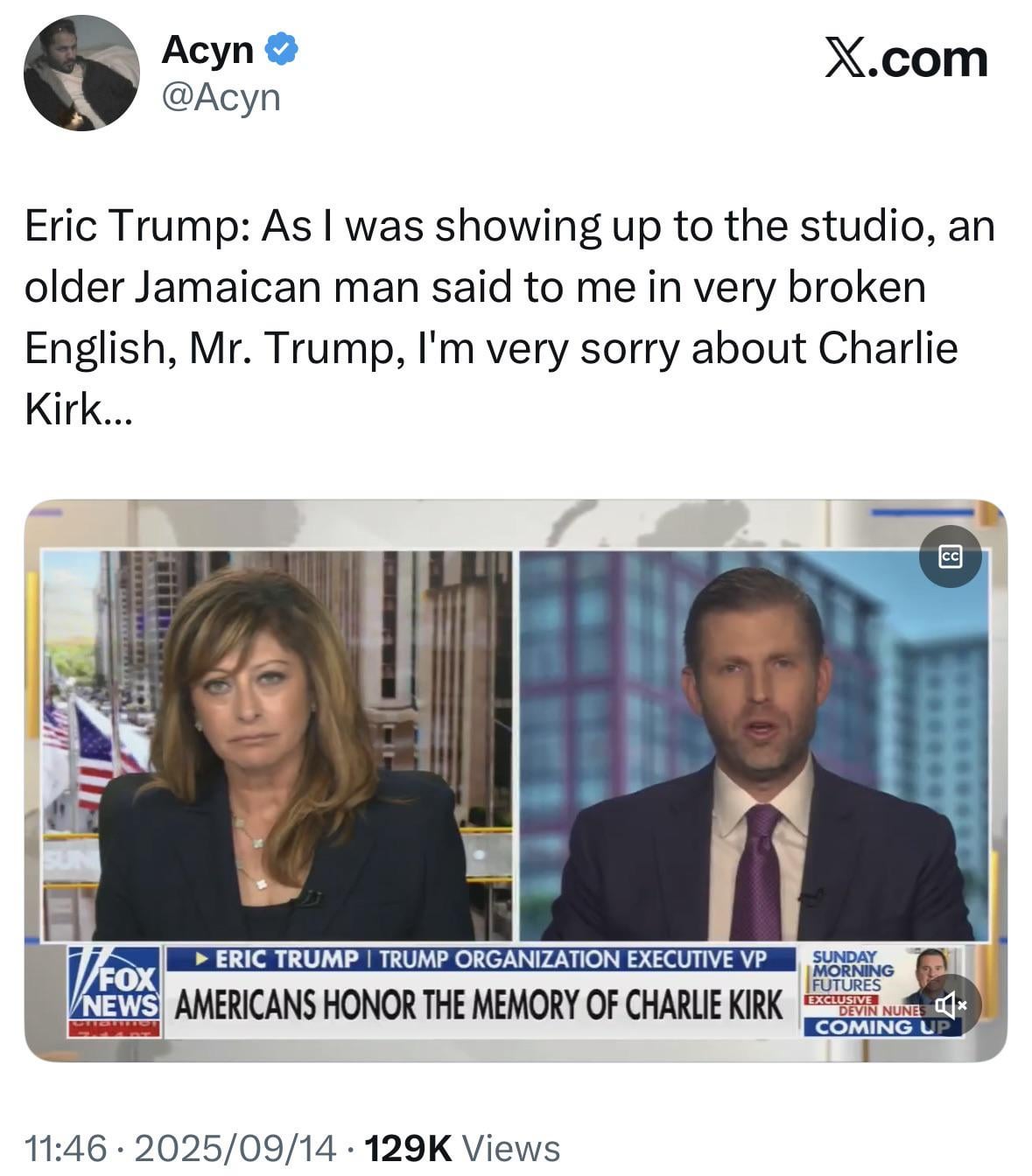Click the tweet text about Eric Trump
1032x1176 pixels.
509,317
